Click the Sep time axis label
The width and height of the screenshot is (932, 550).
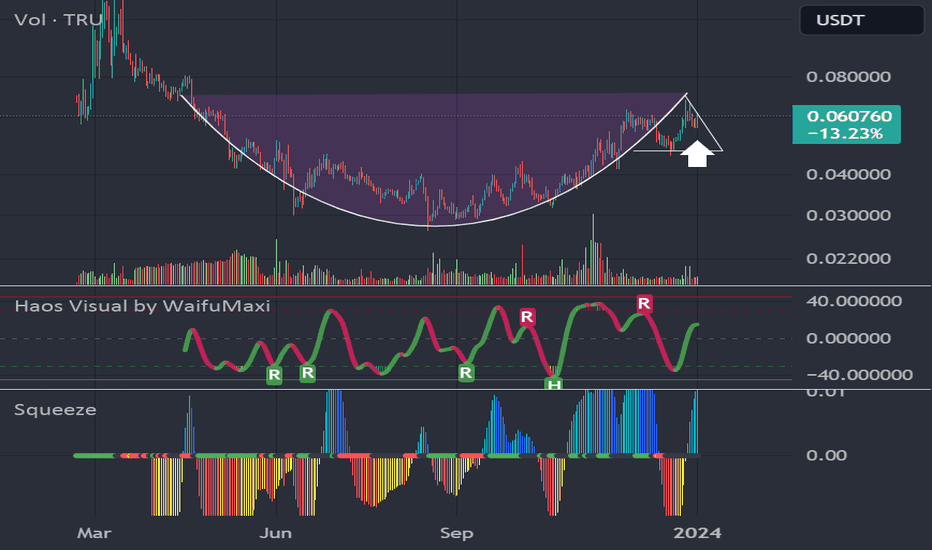coord(456,533)
